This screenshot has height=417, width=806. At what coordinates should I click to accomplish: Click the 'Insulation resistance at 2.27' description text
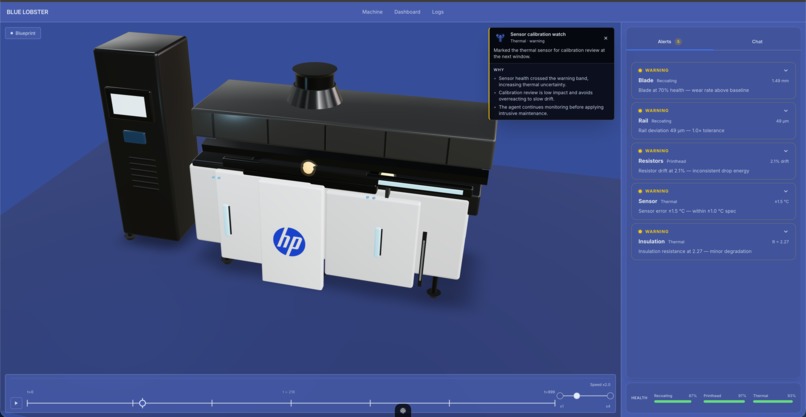[695, 251]
